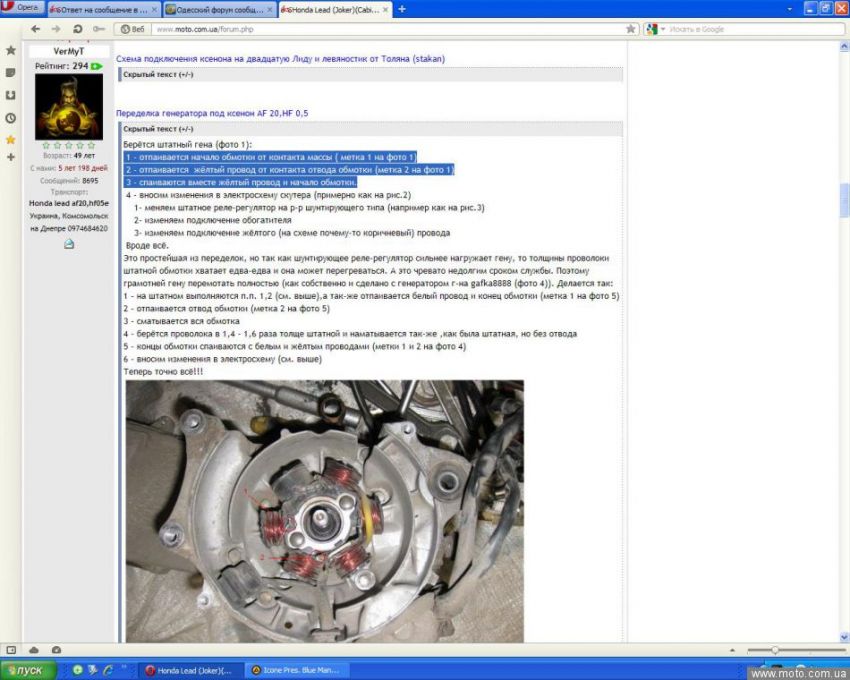Open the 'Схема подключения ксенона' link
Viewport: 850px width, 680px height.
[x=280, y=59]
